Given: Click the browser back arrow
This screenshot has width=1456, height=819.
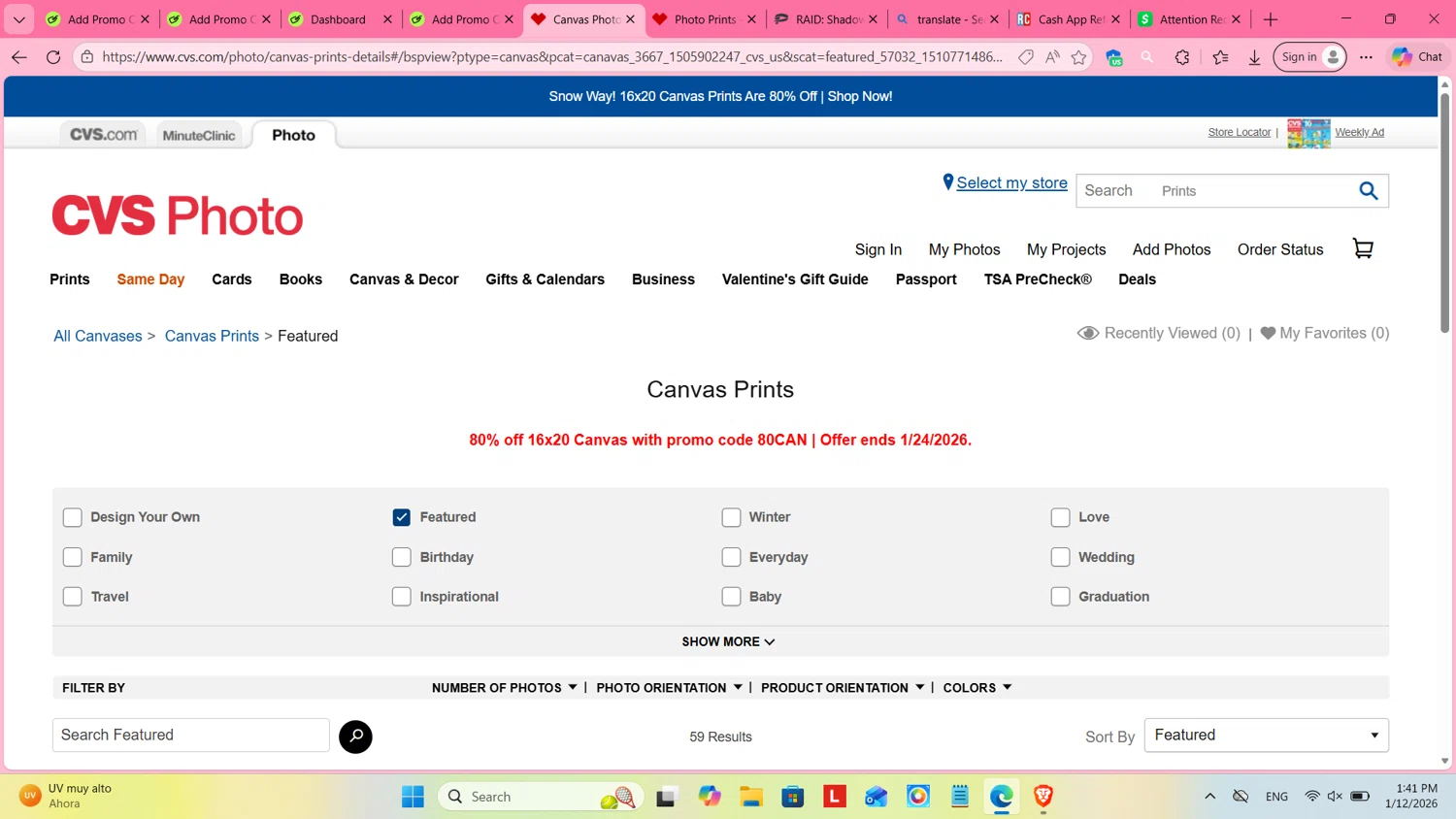Looking at the screenshot, I should (x=19, y=57).
